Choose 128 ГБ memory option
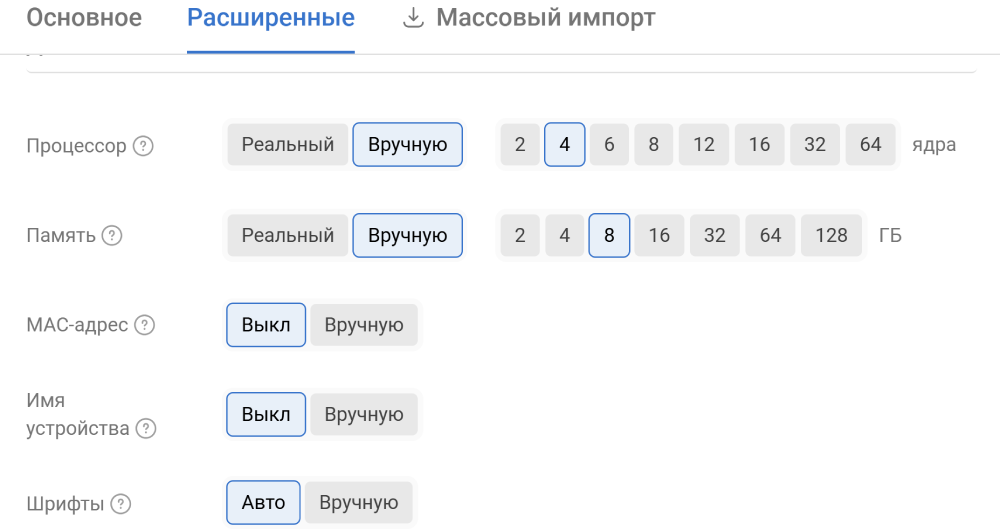Viewport: 1000px width, 530px height. 831,236
